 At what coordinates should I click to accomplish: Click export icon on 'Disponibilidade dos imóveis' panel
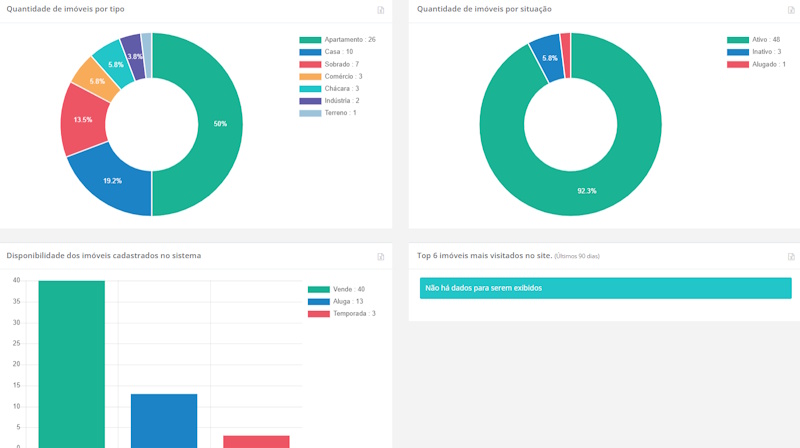[x=381, y=257]
